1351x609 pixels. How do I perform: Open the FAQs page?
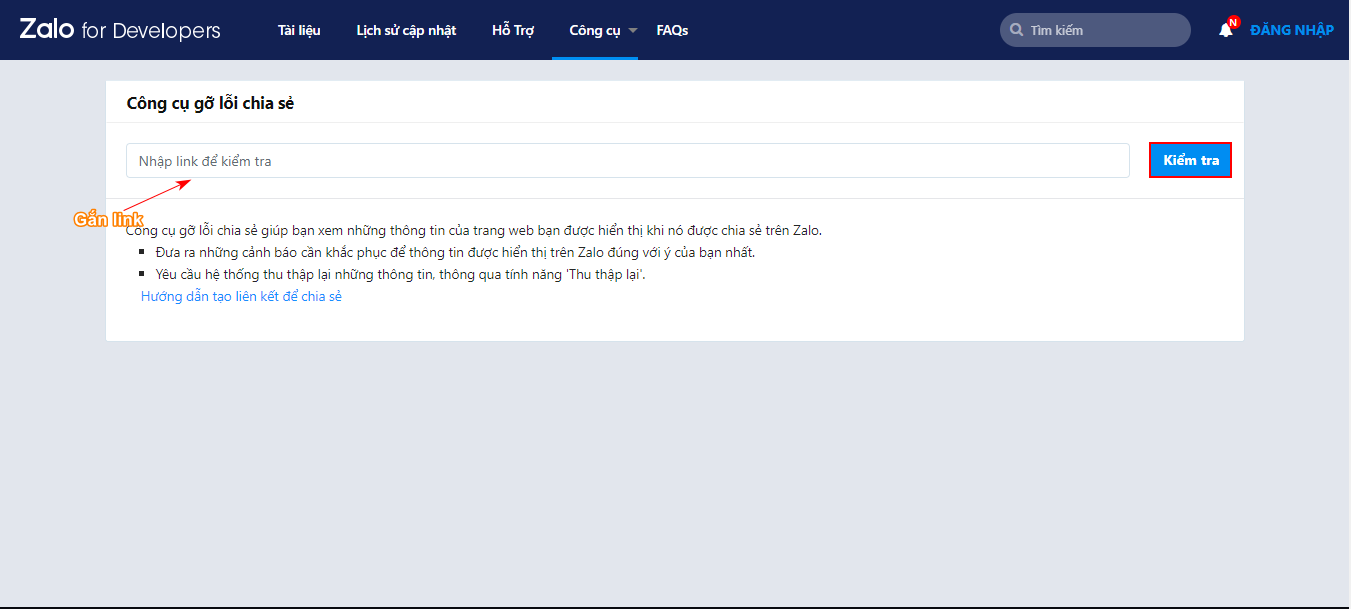point(672,30)
